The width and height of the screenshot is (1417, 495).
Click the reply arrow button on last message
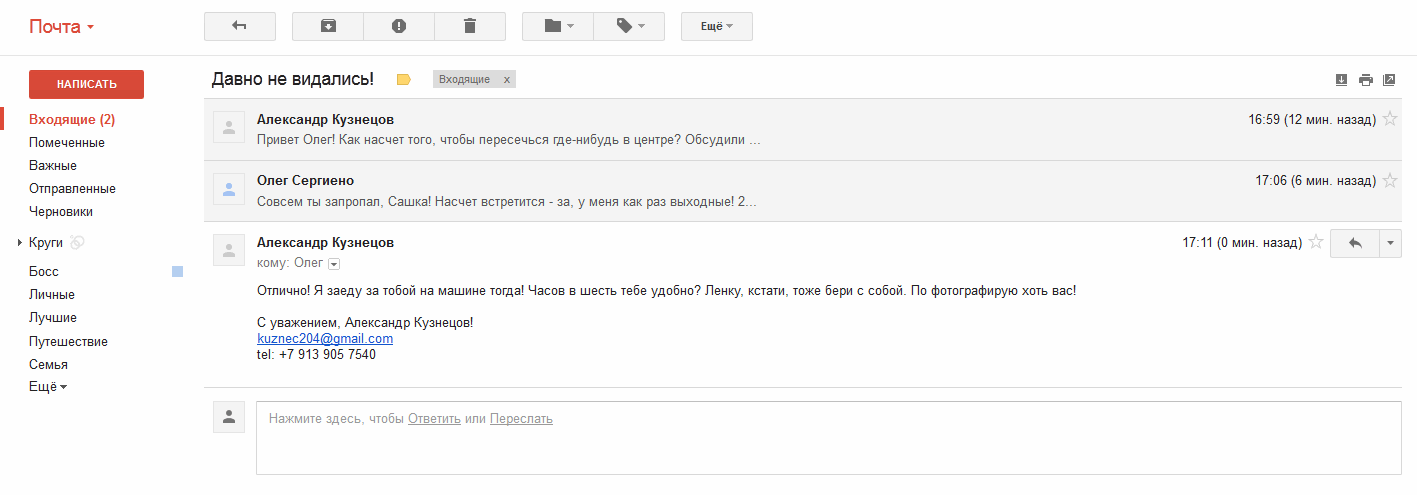coord(1355,243)
